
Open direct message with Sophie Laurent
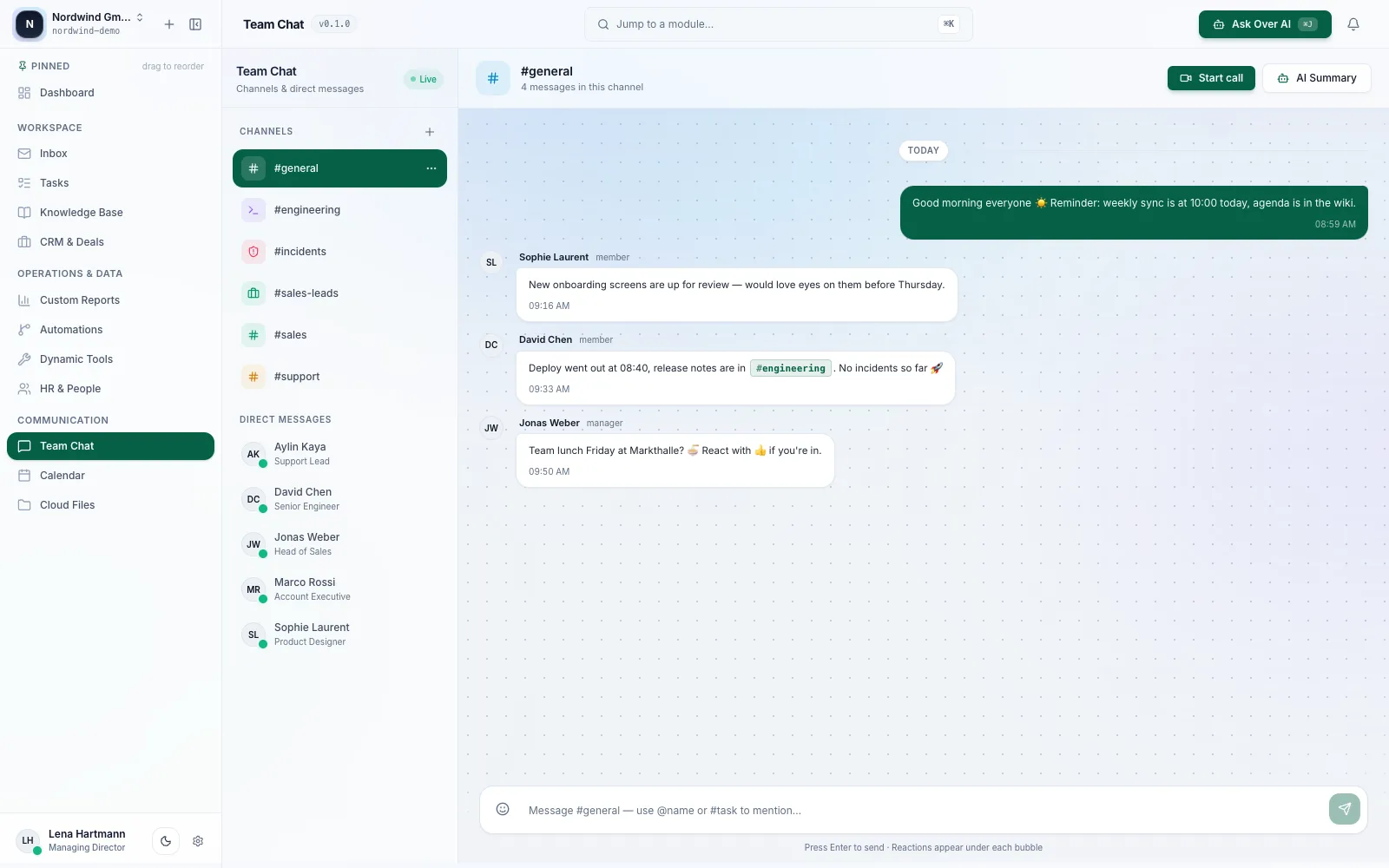[339, 635]
